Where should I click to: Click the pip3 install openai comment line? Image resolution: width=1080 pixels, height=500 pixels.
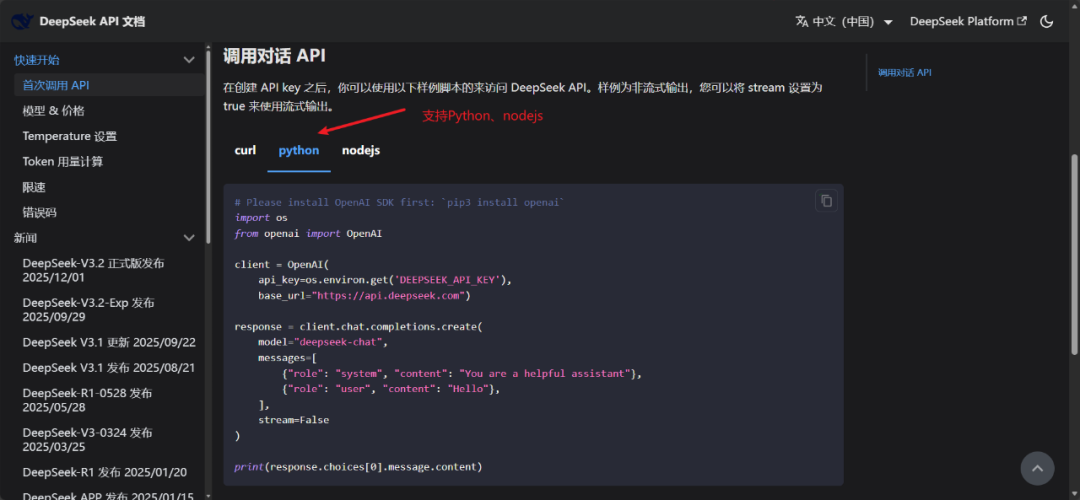399,202
